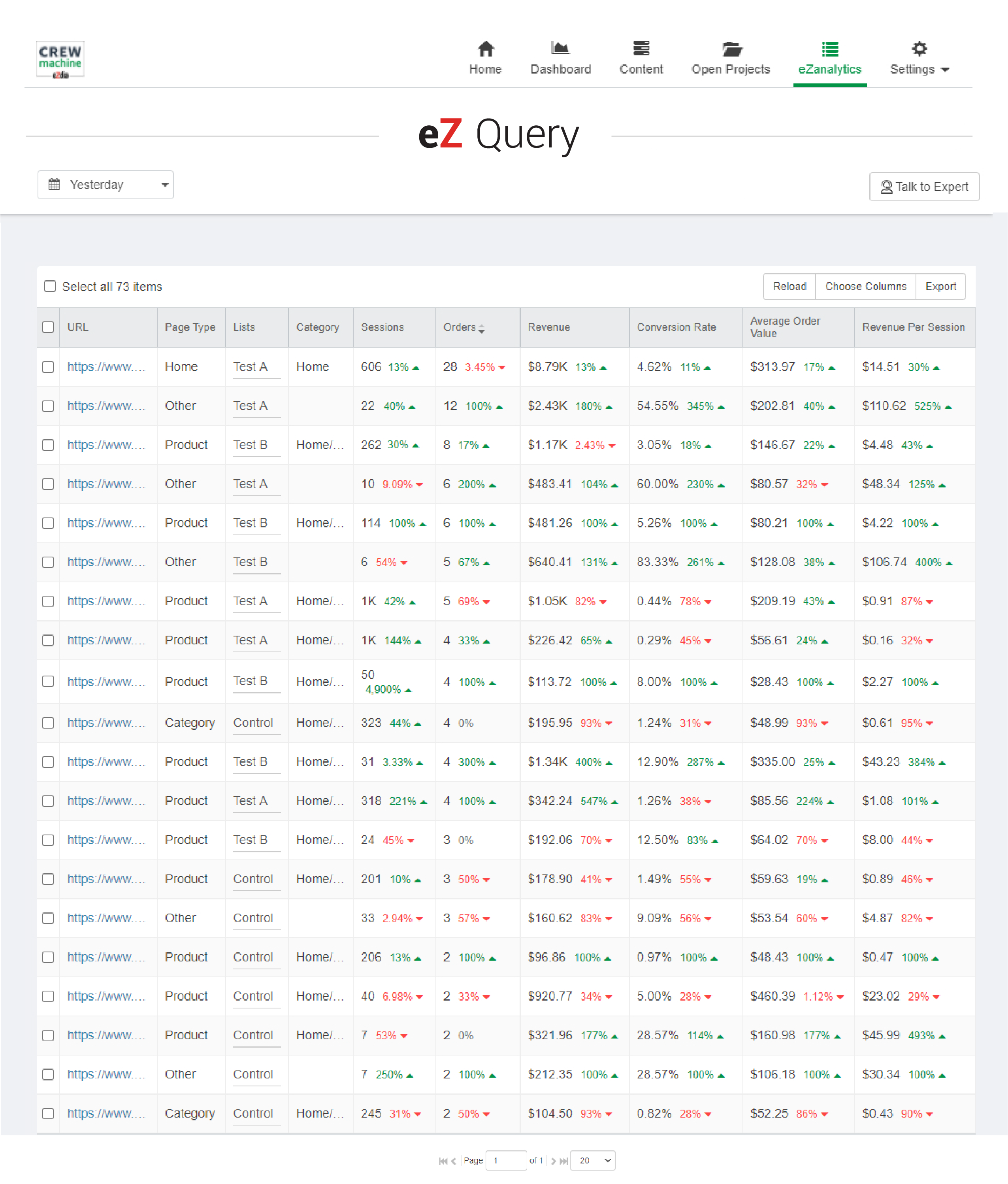This screenshot has height=1184, width=1008.
Task: Sort by Revenue column header
Action: point(548,327)
